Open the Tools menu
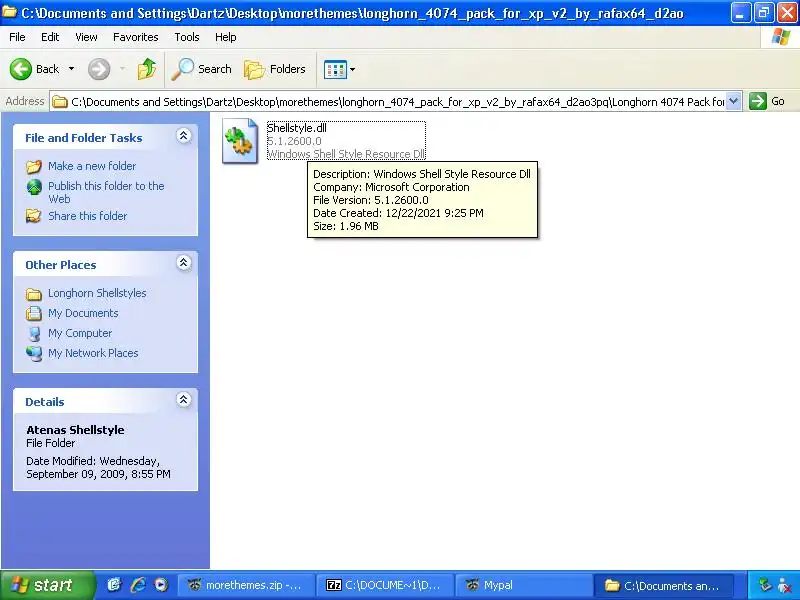This screenshot has height=600, width=800. [187, 37]
